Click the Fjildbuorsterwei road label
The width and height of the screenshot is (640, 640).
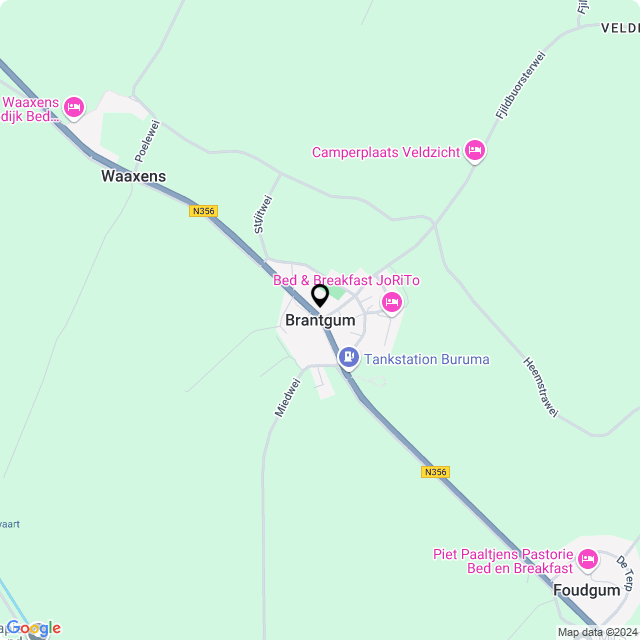click(x=520, y=85)
